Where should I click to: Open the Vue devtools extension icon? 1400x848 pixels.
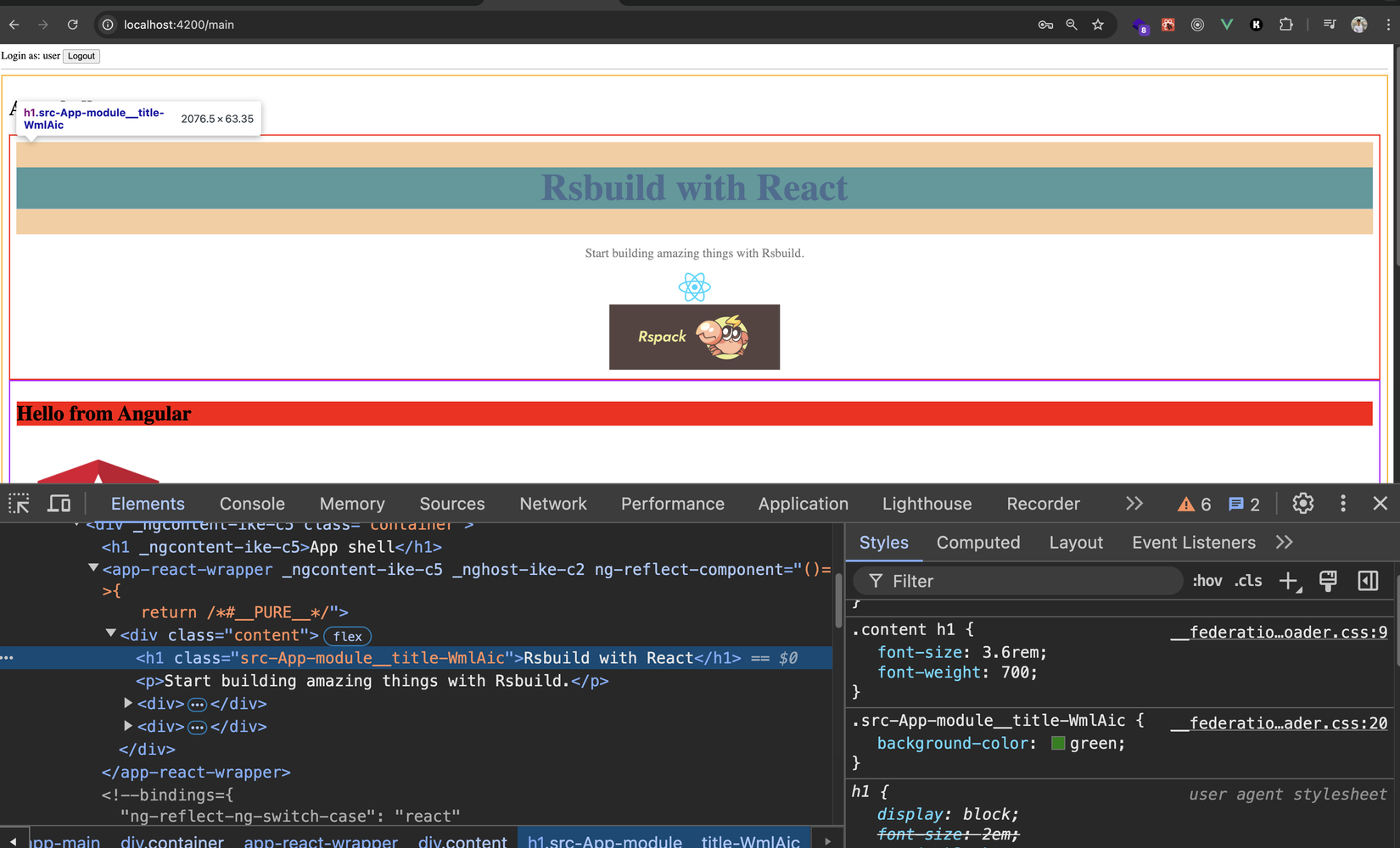pyautogui.click(x=1227, y=25)
